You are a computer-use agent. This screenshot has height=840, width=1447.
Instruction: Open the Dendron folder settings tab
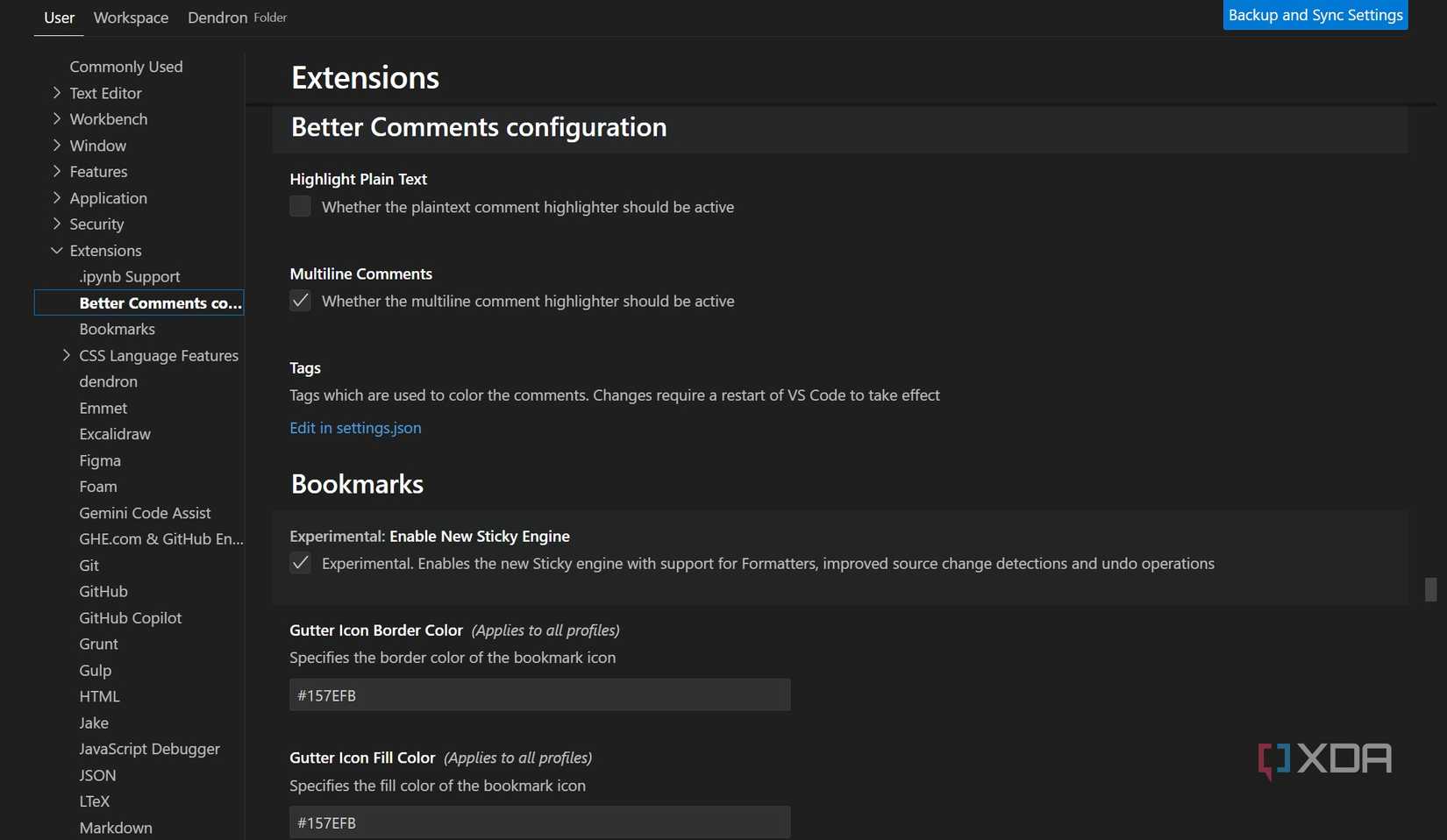click(x=217, y=18)
